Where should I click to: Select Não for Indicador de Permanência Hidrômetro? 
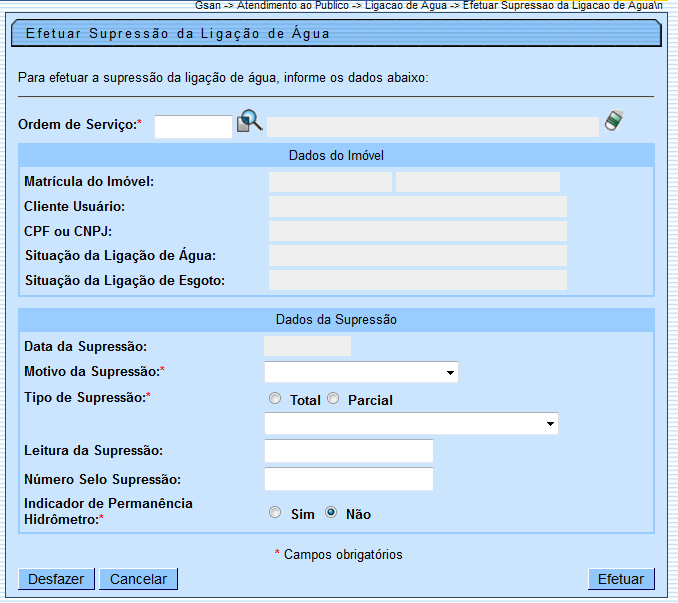pos(331,513)
